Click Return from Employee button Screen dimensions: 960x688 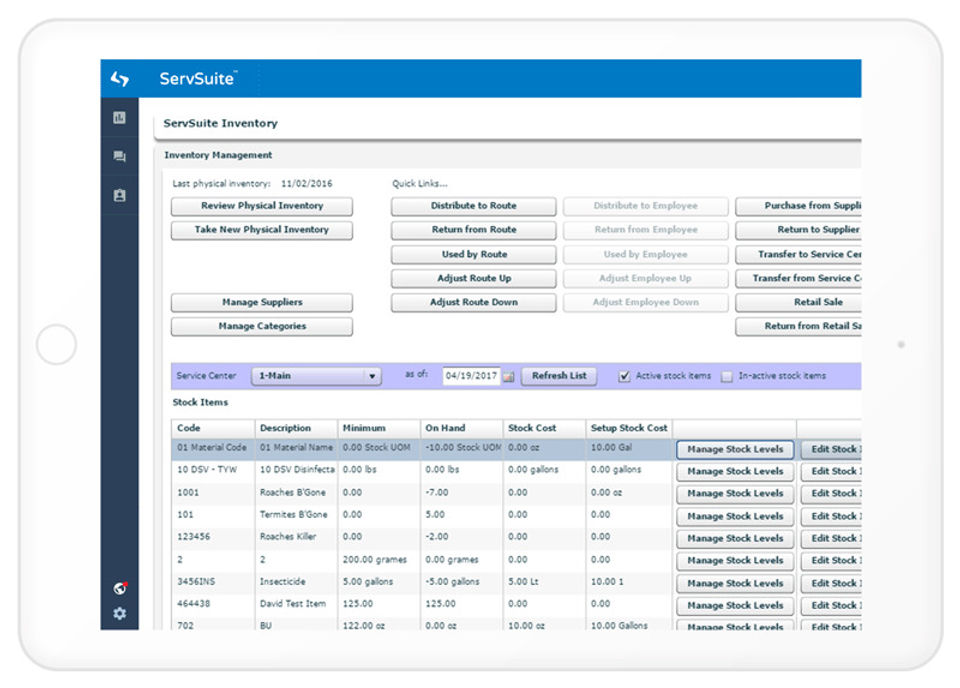[645, 230]
